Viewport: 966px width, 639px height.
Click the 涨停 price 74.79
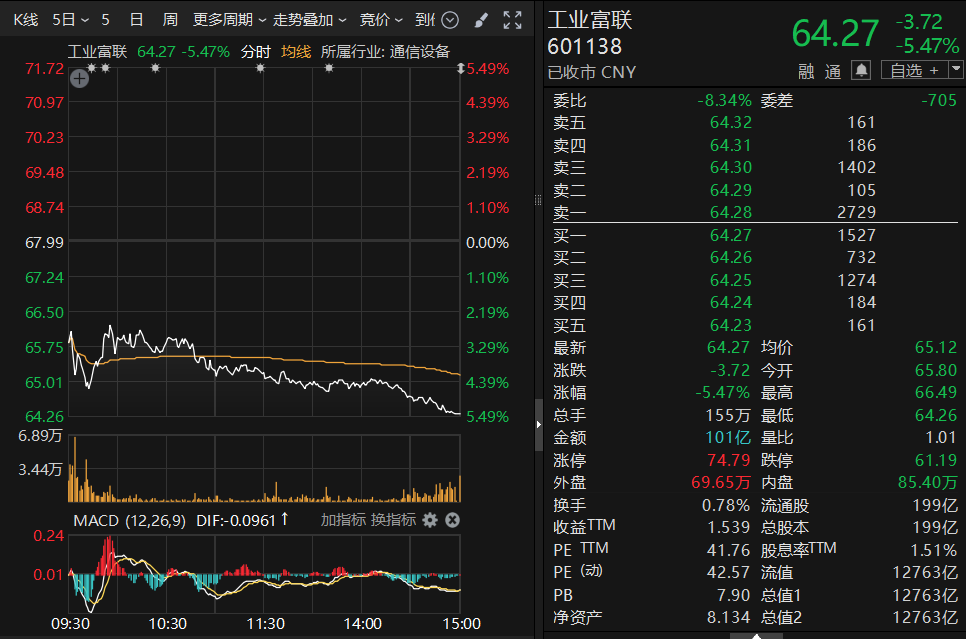click(729, 460)
